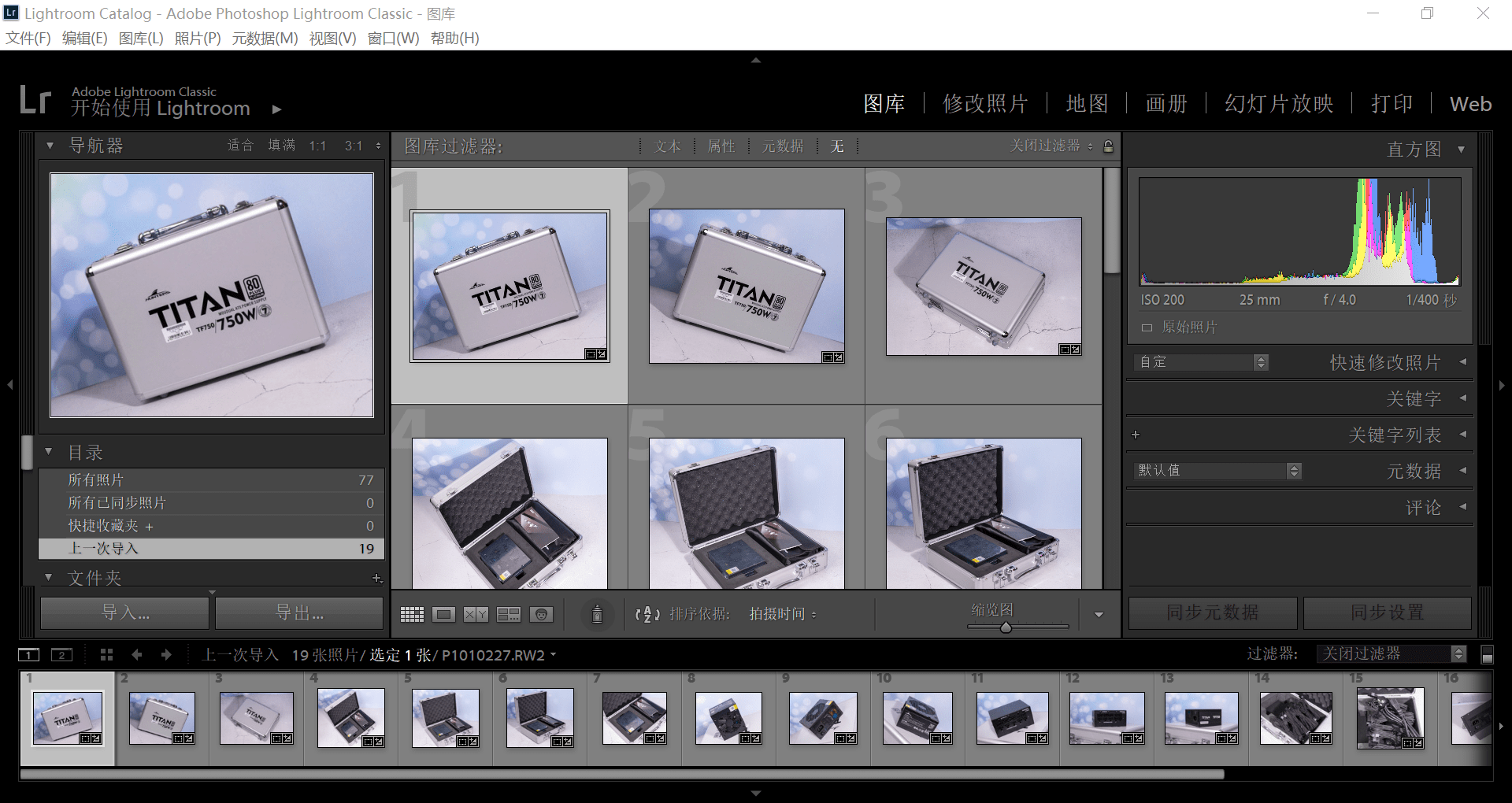
Task: Click the 导出... button
Action: 299,612
